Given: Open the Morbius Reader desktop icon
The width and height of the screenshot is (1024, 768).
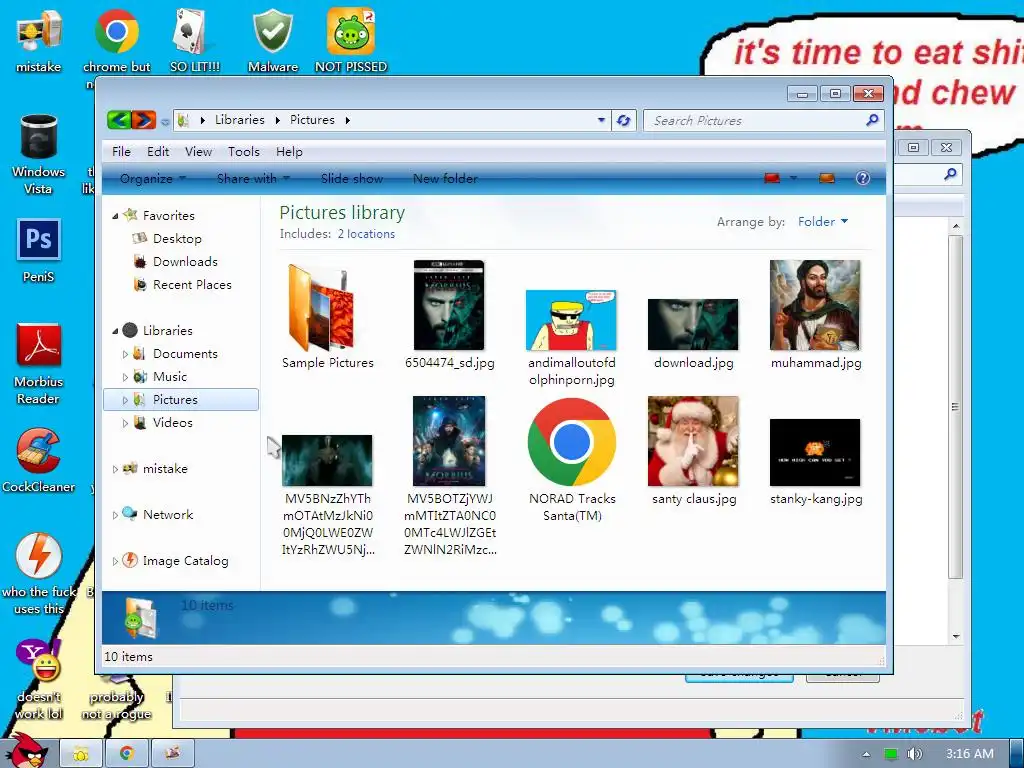Looking at the screenshot, I should tap(39, 363).
